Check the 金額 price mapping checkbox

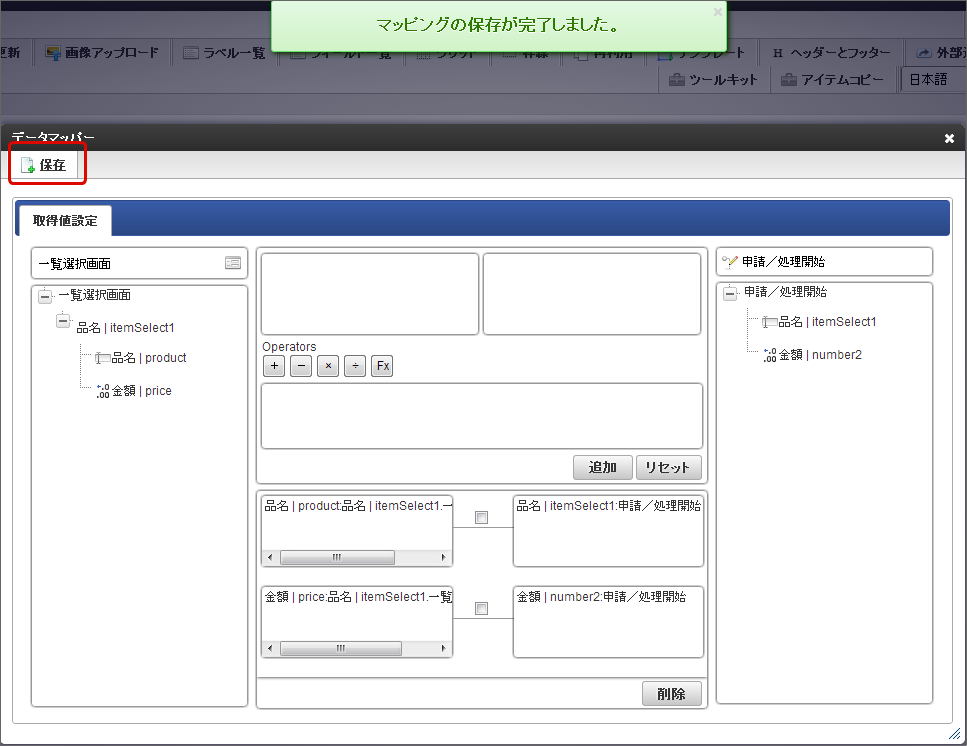pos(481,608)
